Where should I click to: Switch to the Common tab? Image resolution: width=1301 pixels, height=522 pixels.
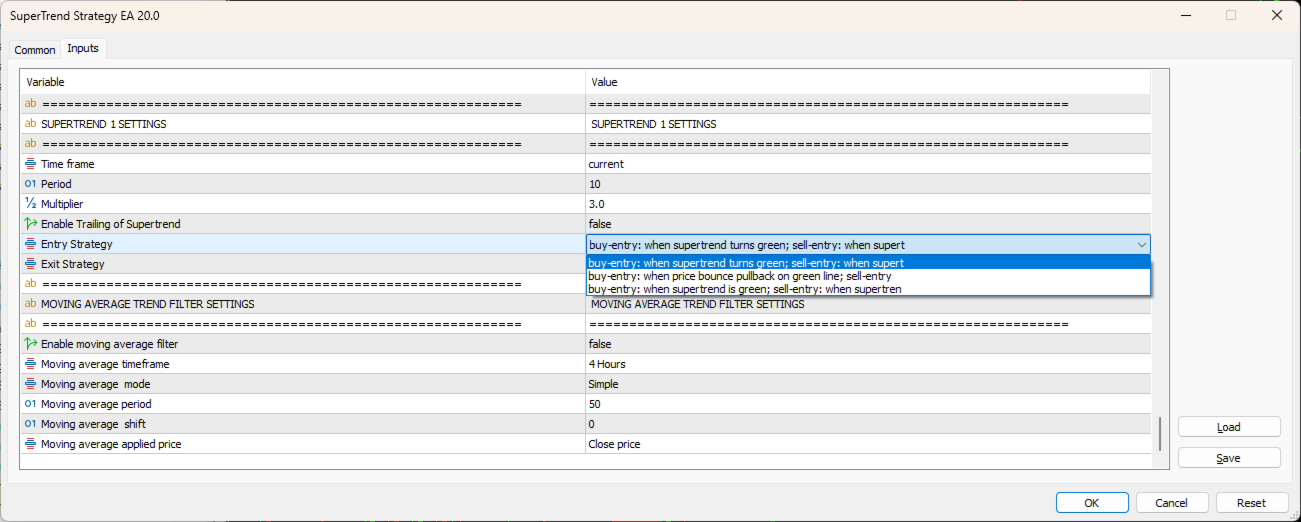(35, 50)
